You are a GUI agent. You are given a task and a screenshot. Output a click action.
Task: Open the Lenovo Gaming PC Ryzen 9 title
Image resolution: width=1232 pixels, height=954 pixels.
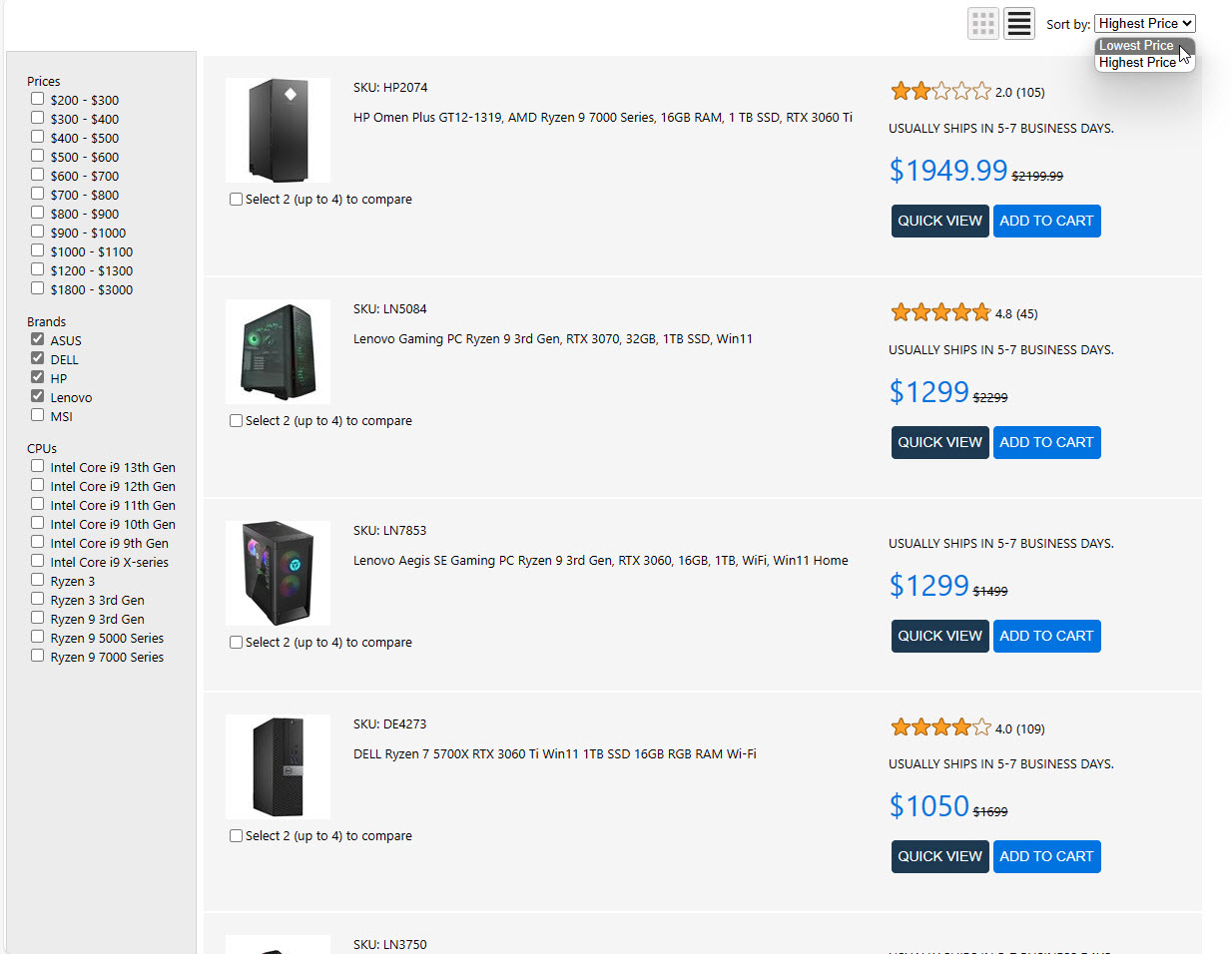coord(552,339)
